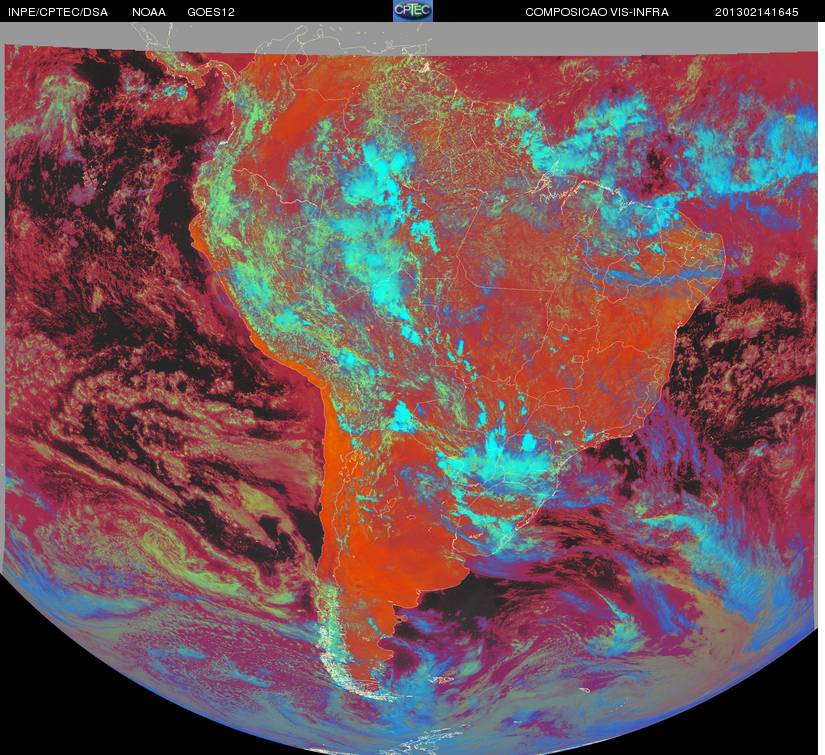Click the INPE/CPTEC/DSA header text
This screenshot has width=825, height=755.
click(x=58, y=12)
